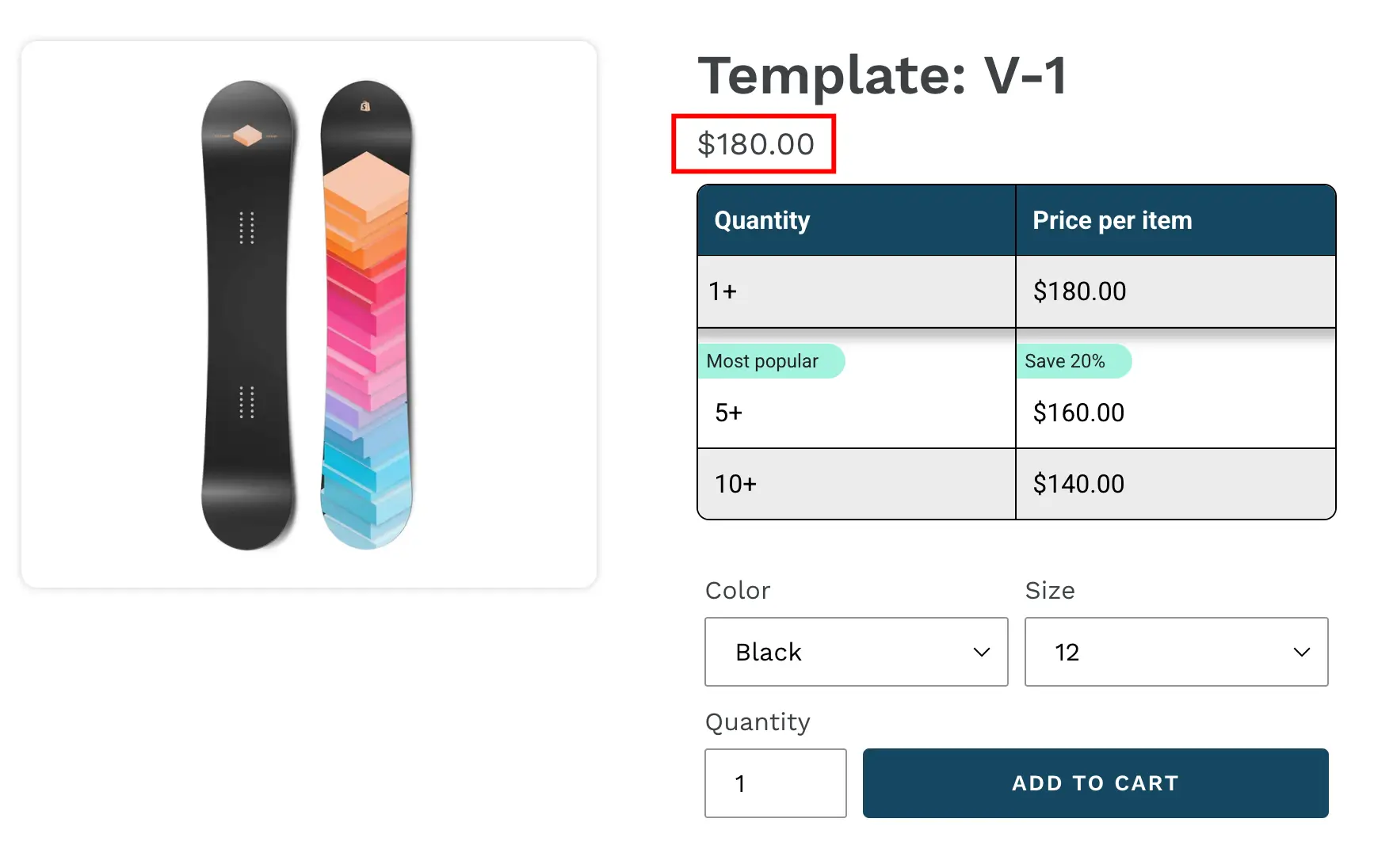Viewport: 1374px width, 868px height.
Task: Click the $160.00 price cell
Action: click(x=1079, y=413)
